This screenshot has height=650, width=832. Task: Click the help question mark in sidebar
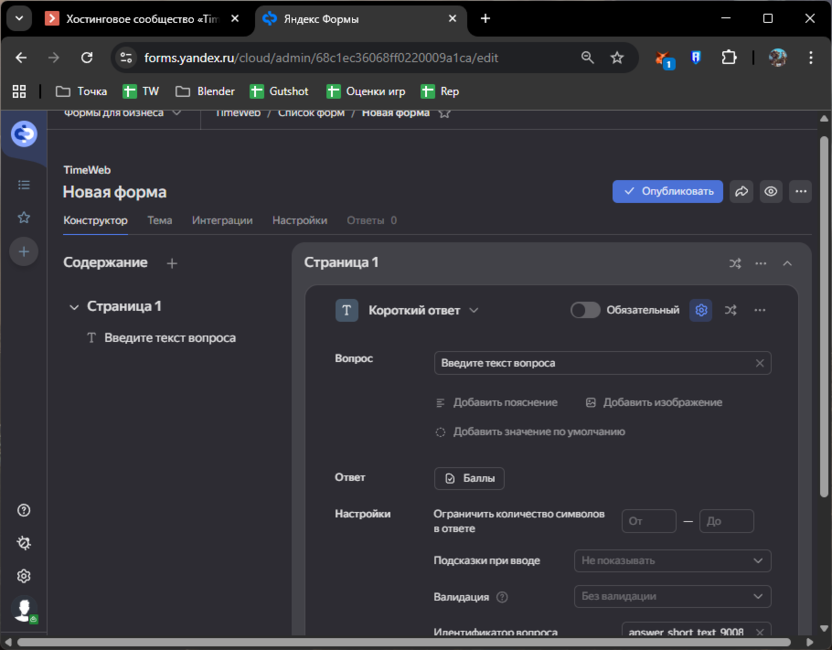(24, 510)
